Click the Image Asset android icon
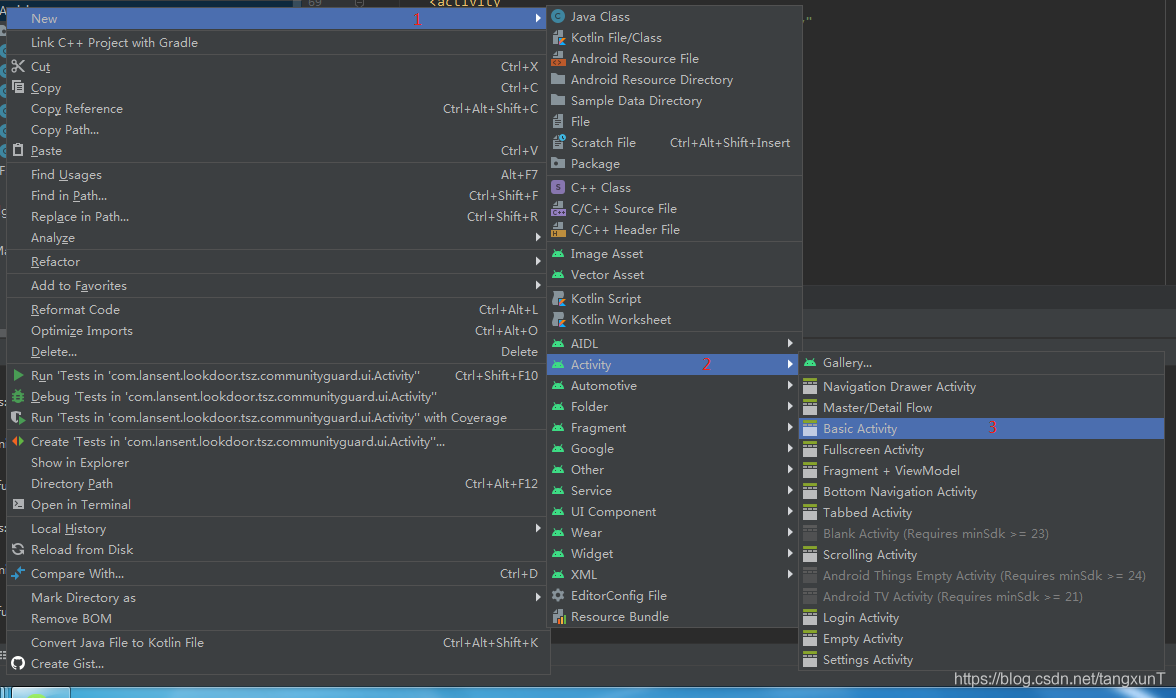1176x698 pixels. click(558, 254)
